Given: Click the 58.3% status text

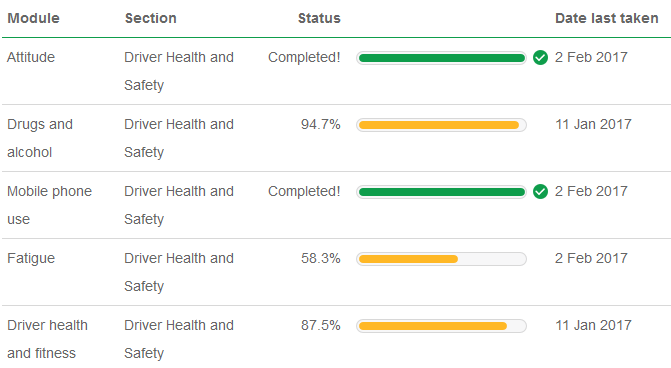Looking at the screenshot, I should point(321,258).
